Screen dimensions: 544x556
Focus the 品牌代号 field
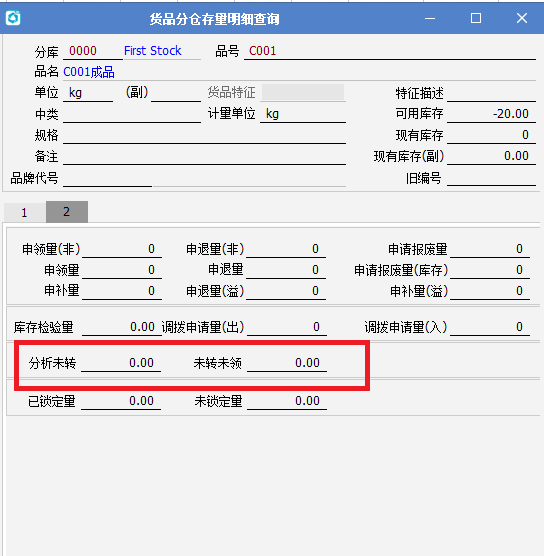[107, 178]
